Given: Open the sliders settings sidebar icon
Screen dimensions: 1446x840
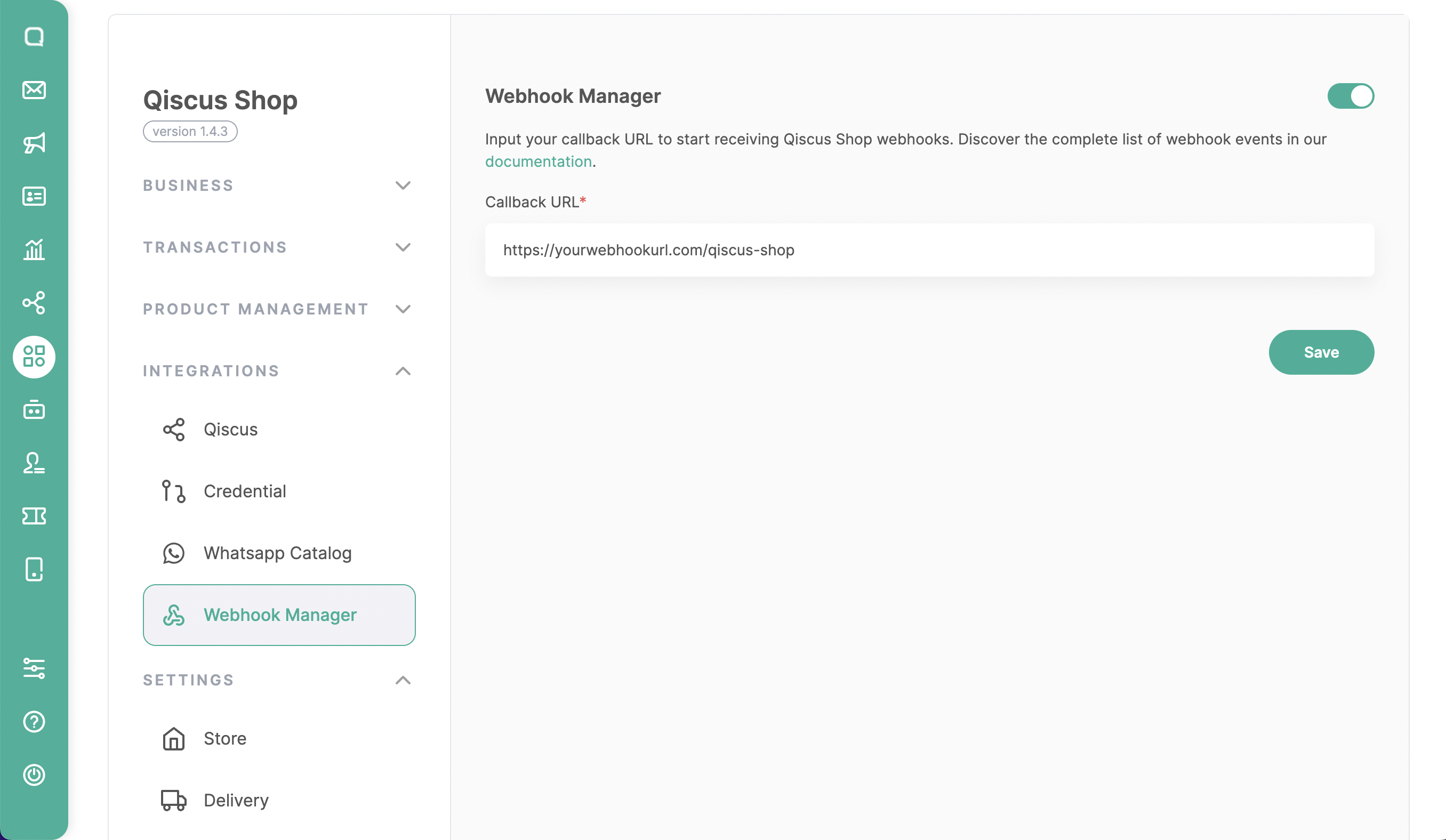Looking at the screenshot, I should pos(34,668).
